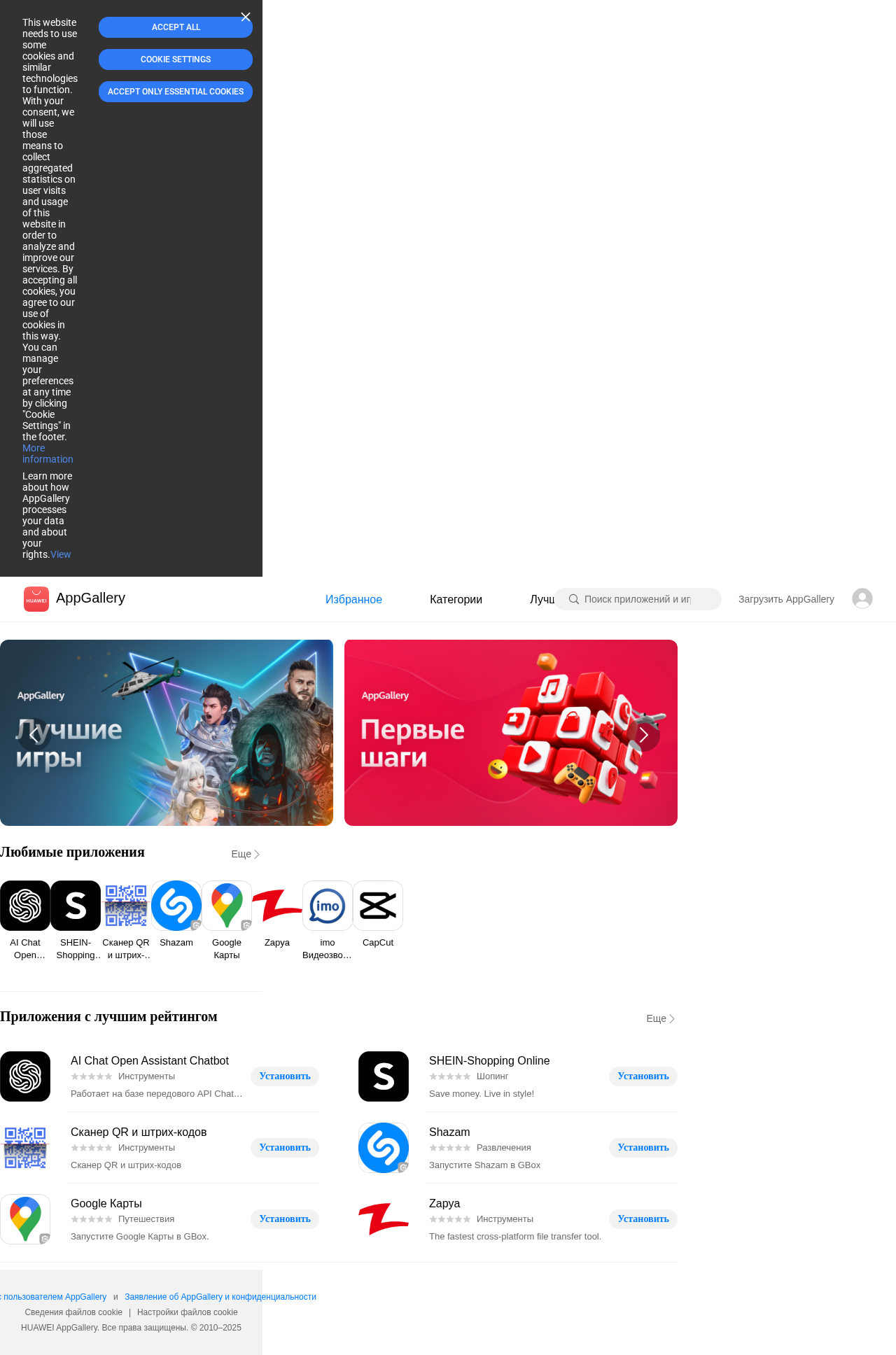Click Настройки файлов cookie footer link
The width and height of the screenshot is (896, 1355).
click(188, 1312)
